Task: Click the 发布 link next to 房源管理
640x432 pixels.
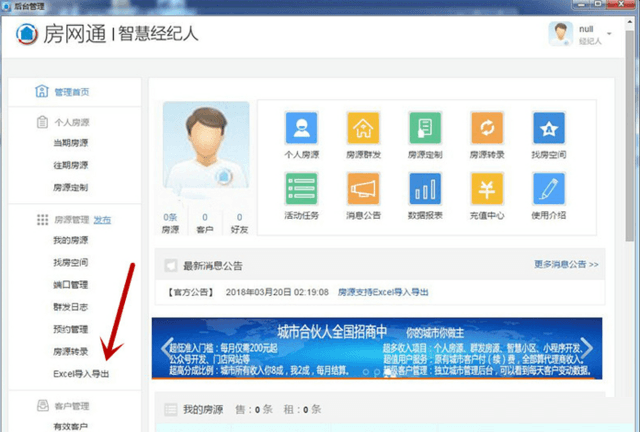Action: tap(102, 220)
